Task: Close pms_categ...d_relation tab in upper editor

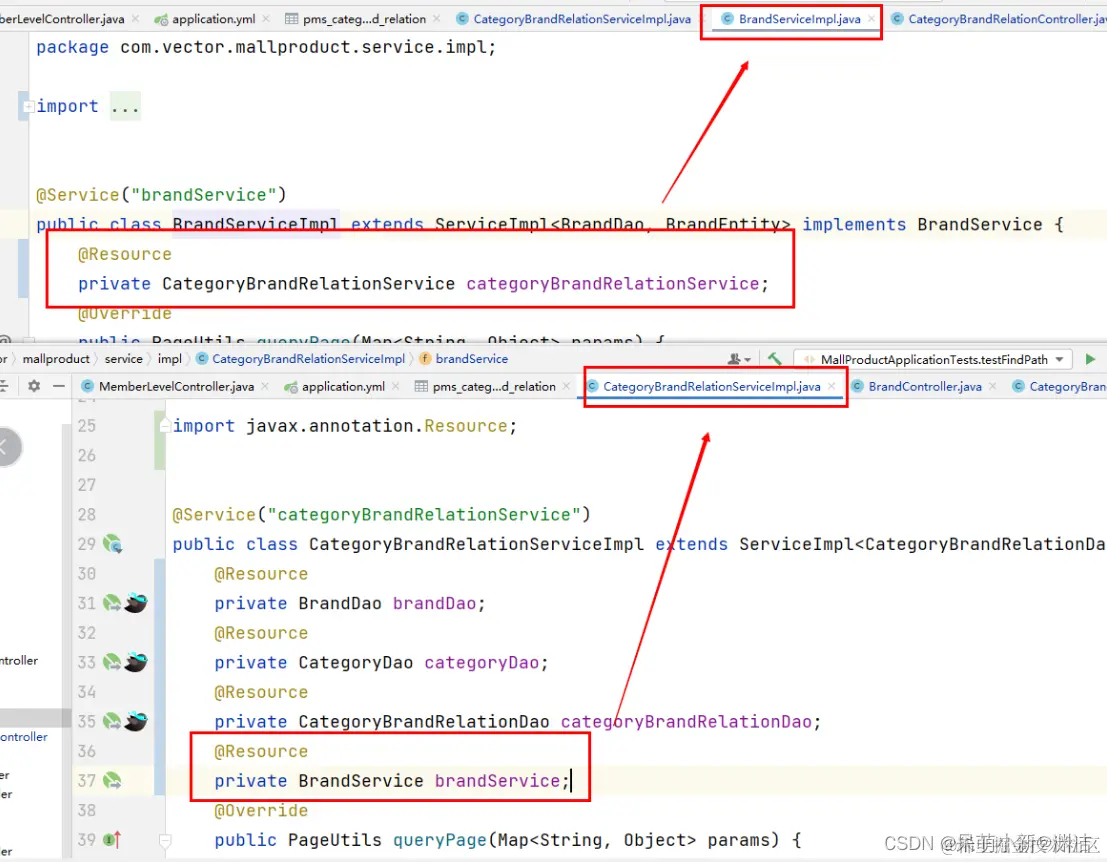Action: pos(437,19)
